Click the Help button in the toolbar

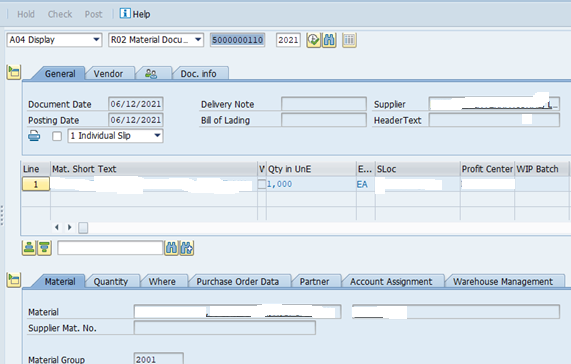point(135,14)
